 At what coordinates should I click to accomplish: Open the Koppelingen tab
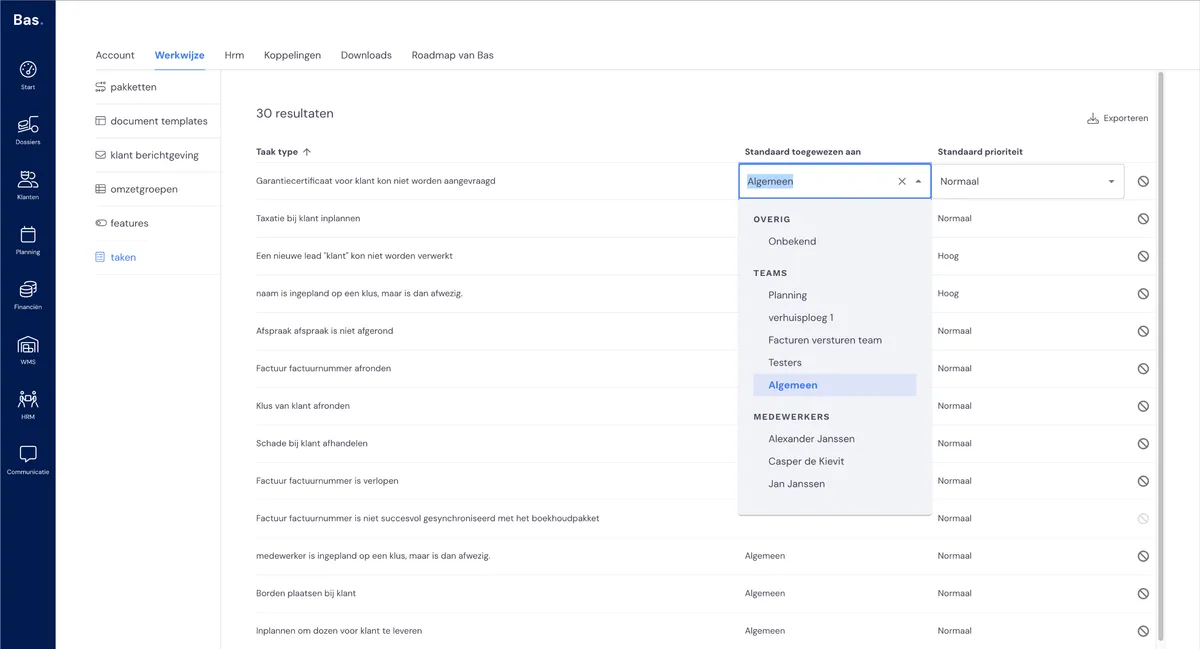[x=292, y=55]
